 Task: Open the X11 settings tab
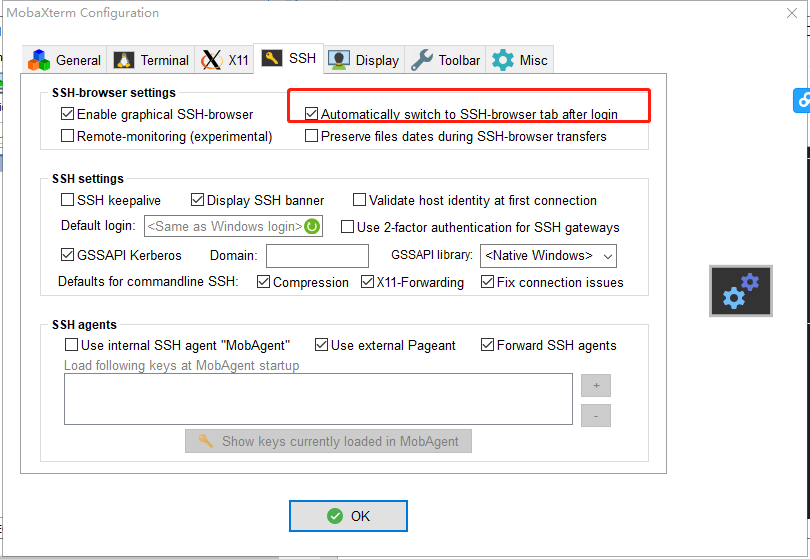pyautogui.click(x=224, y=60)
